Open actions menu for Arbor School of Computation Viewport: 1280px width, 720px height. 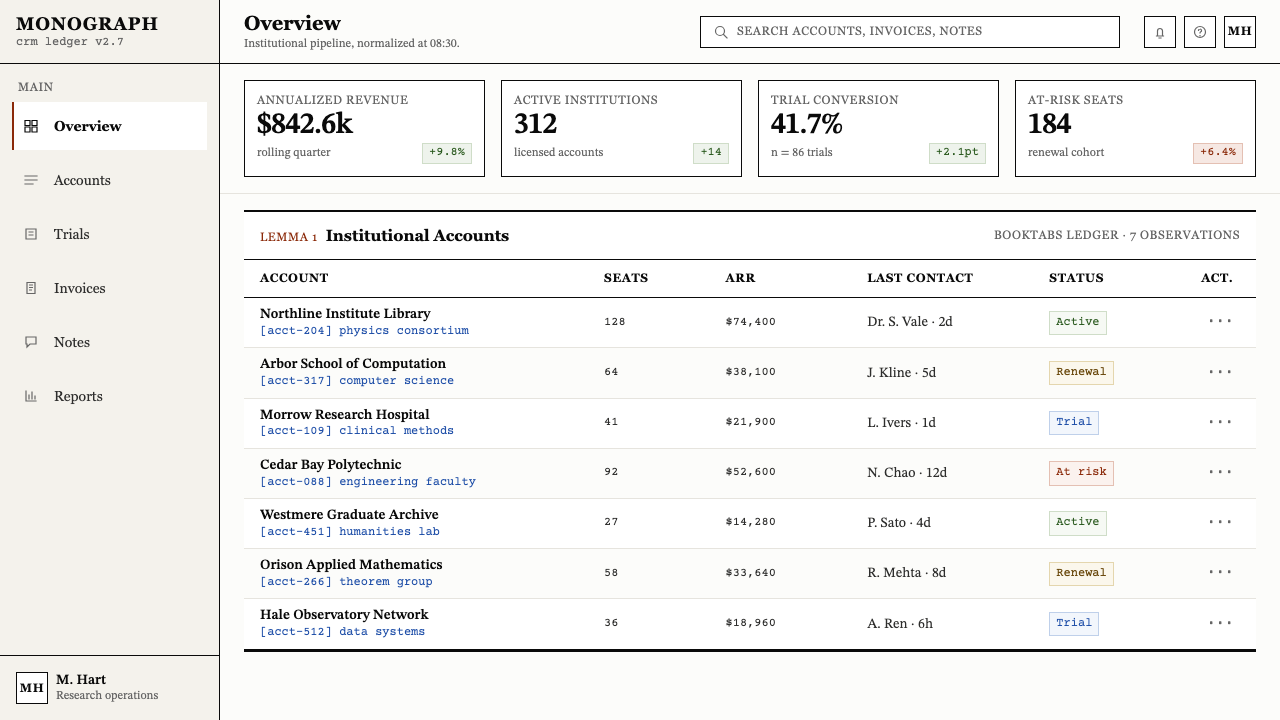tap(1220, 372)
